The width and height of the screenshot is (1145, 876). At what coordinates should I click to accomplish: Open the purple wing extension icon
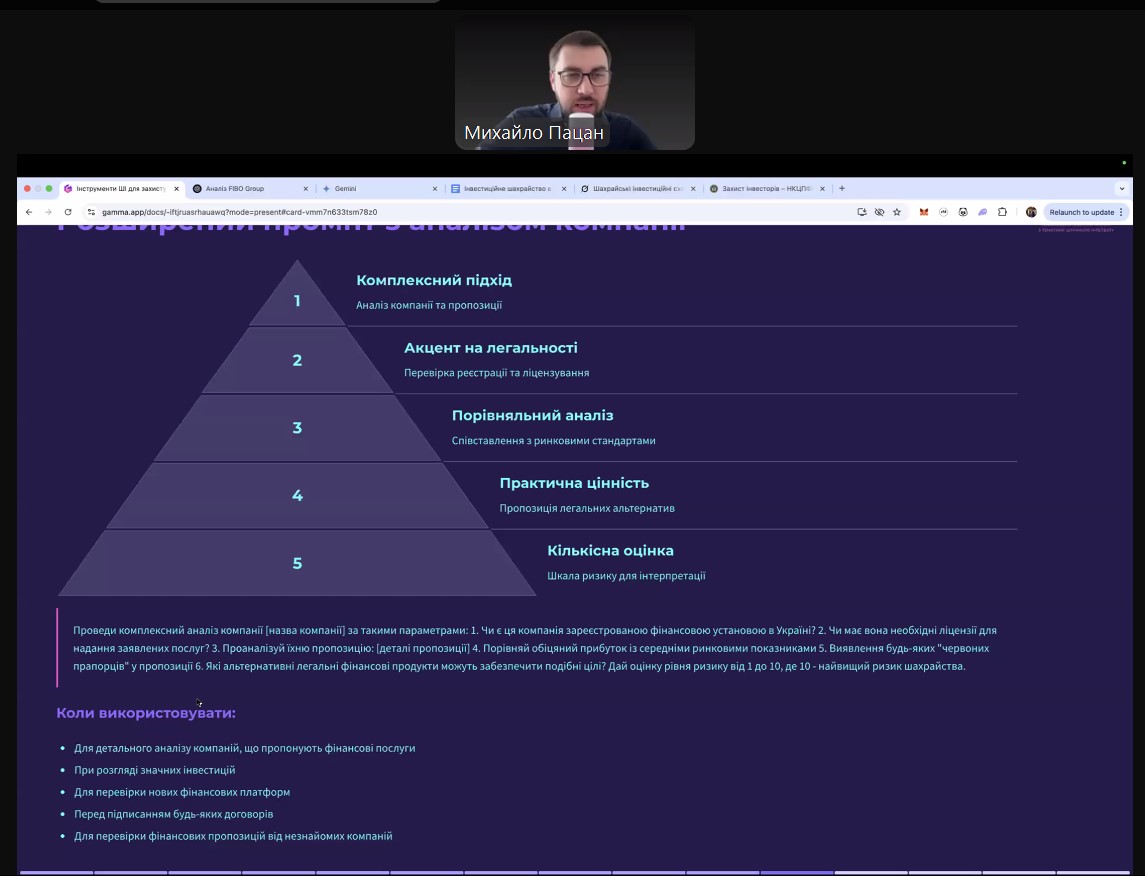tap(983, 212)
